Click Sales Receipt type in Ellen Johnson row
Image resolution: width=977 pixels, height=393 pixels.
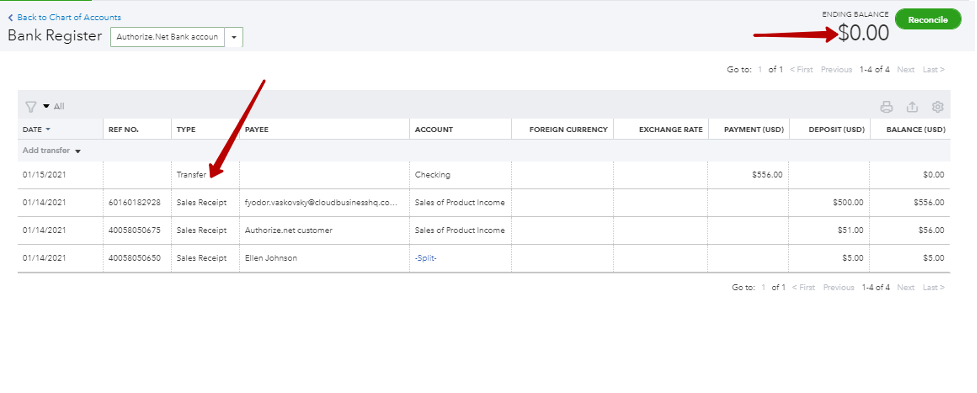click(202, 258)
